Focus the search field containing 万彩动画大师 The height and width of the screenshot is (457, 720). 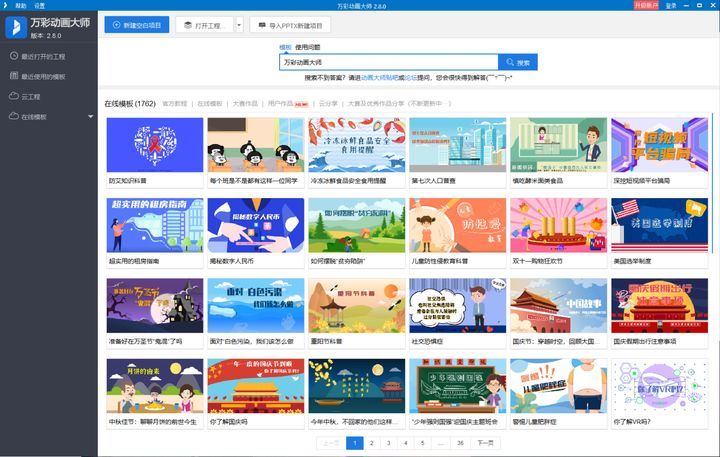tap(388, 62)
